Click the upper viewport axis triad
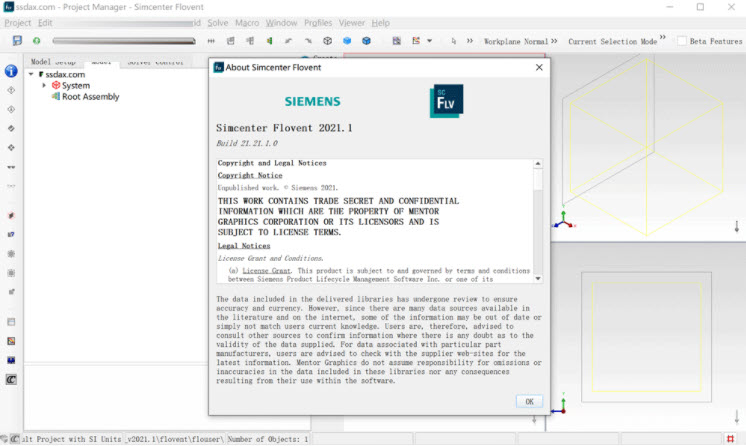This screenshot has height=446, width=746. pos(564,221)
